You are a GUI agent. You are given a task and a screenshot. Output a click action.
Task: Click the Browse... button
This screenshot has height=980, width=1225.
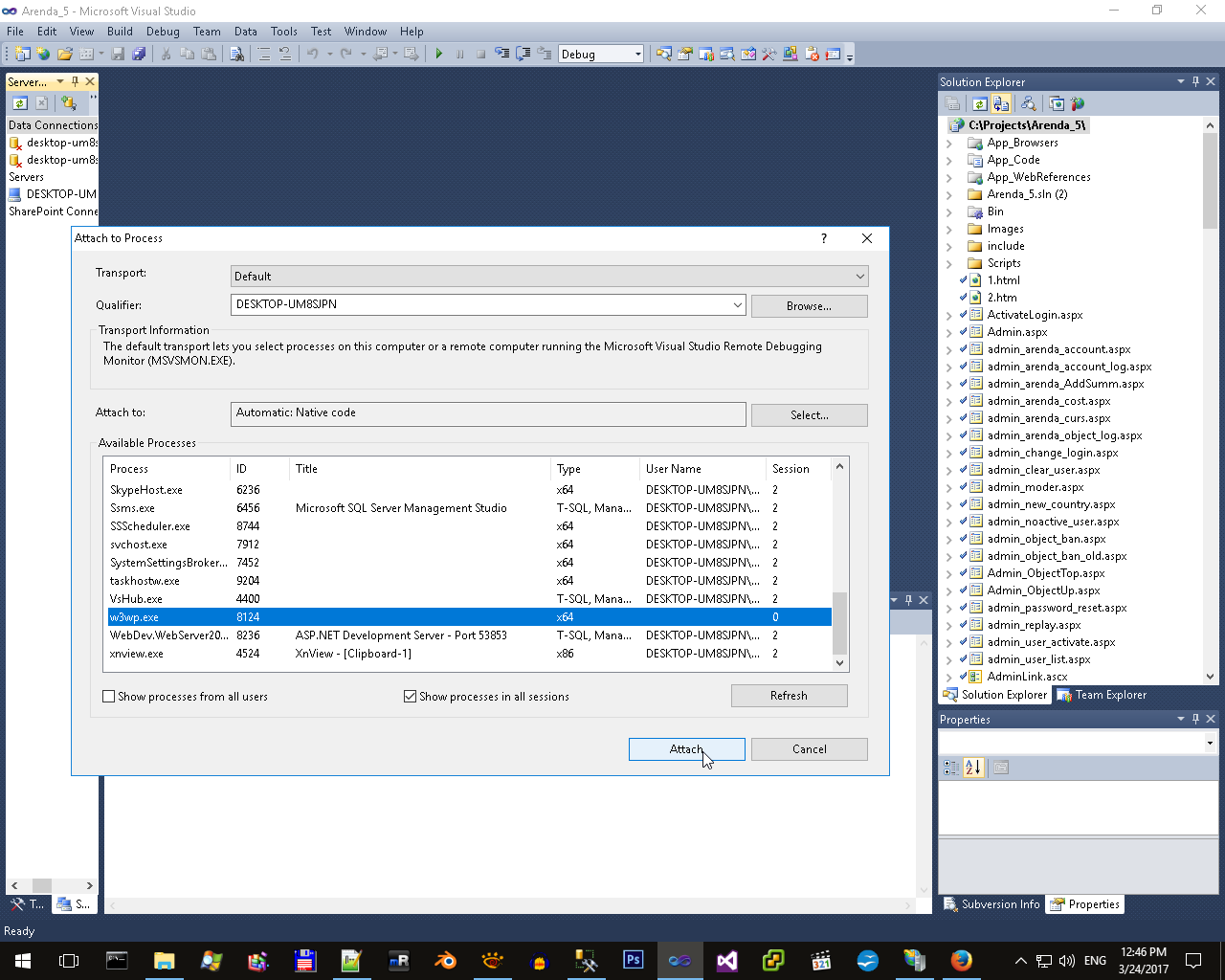[810, 306]
